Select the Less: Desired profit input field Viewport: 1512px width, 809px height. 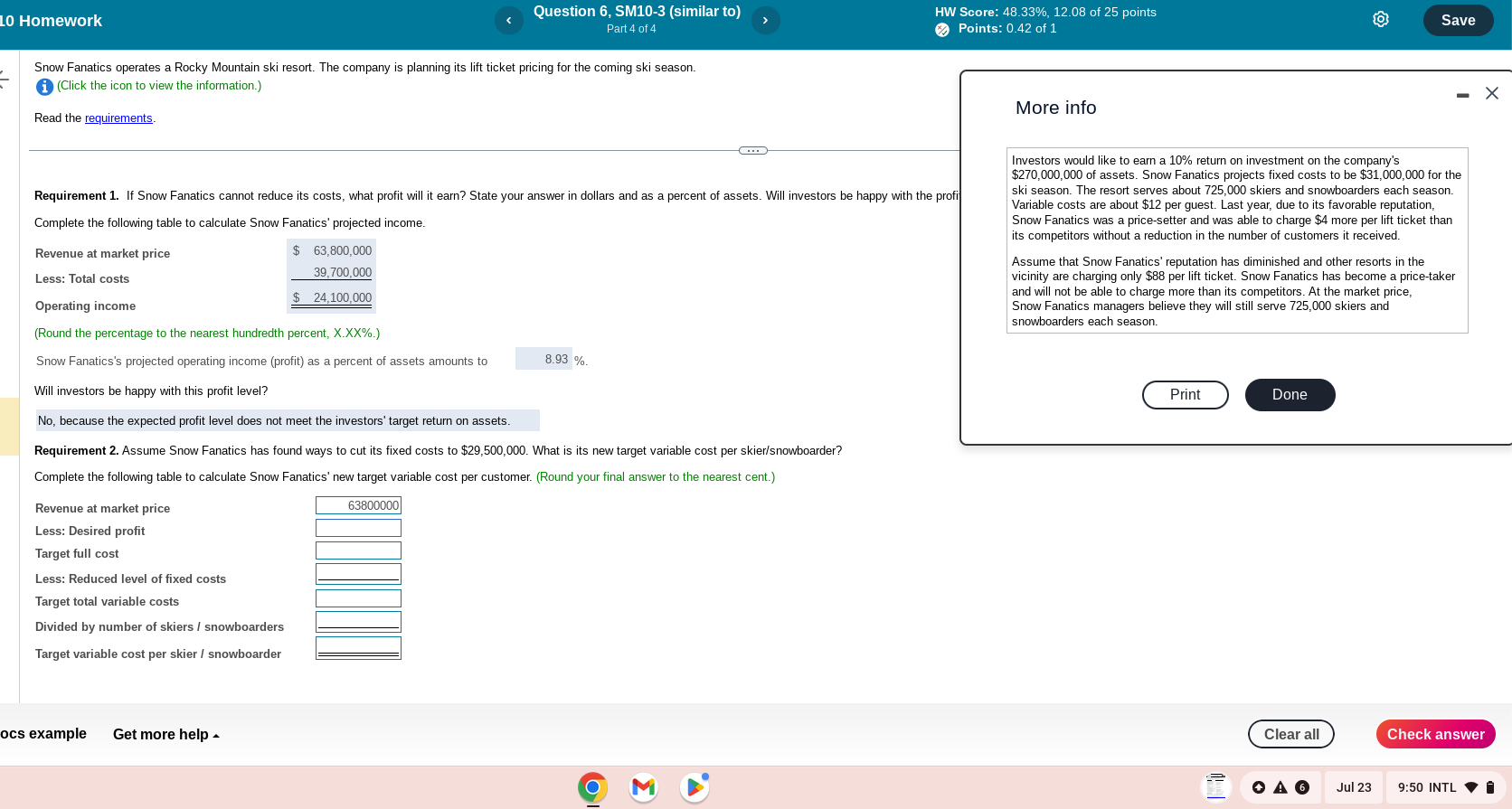click(x=358, y=528)
